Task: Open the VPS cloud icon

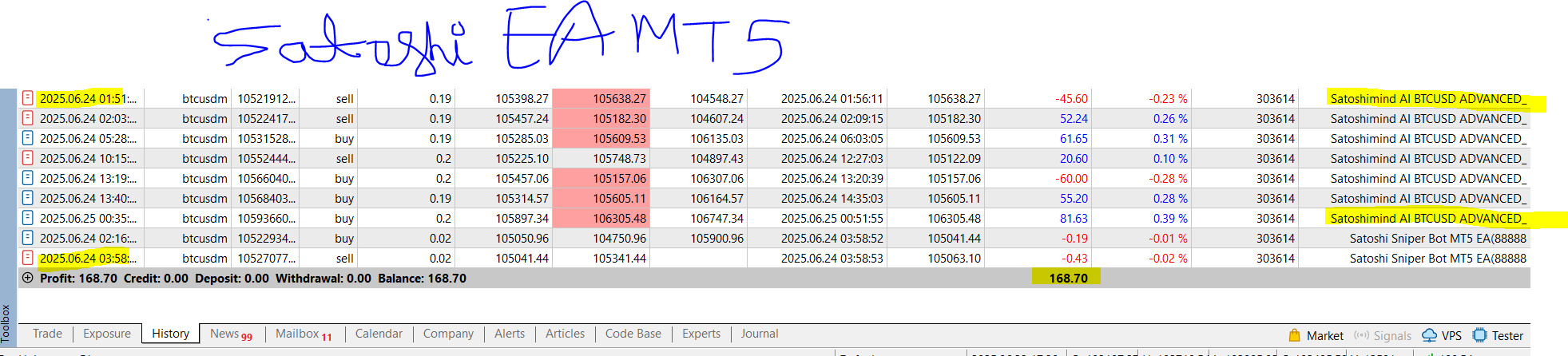Action: (1430, 335)
